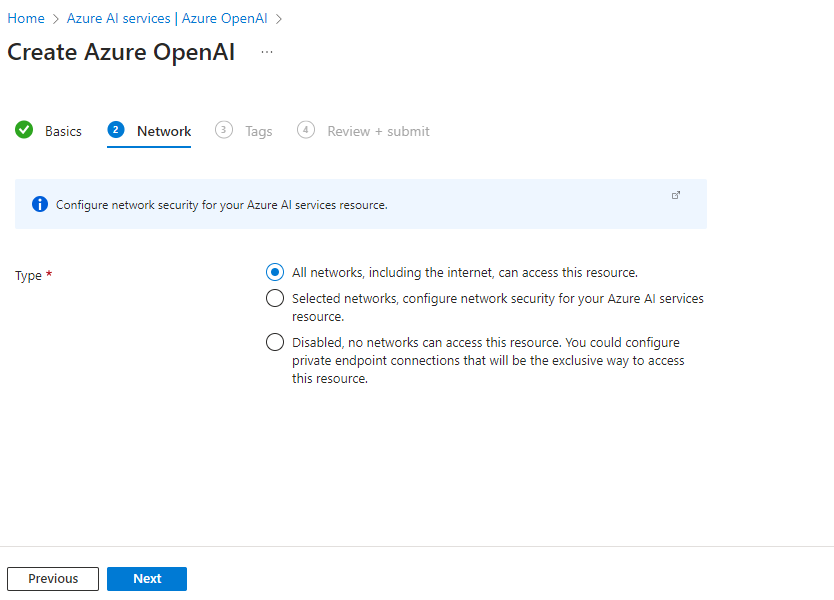Select the Selected networks radio option
The image size is (834, 600).
275,298
